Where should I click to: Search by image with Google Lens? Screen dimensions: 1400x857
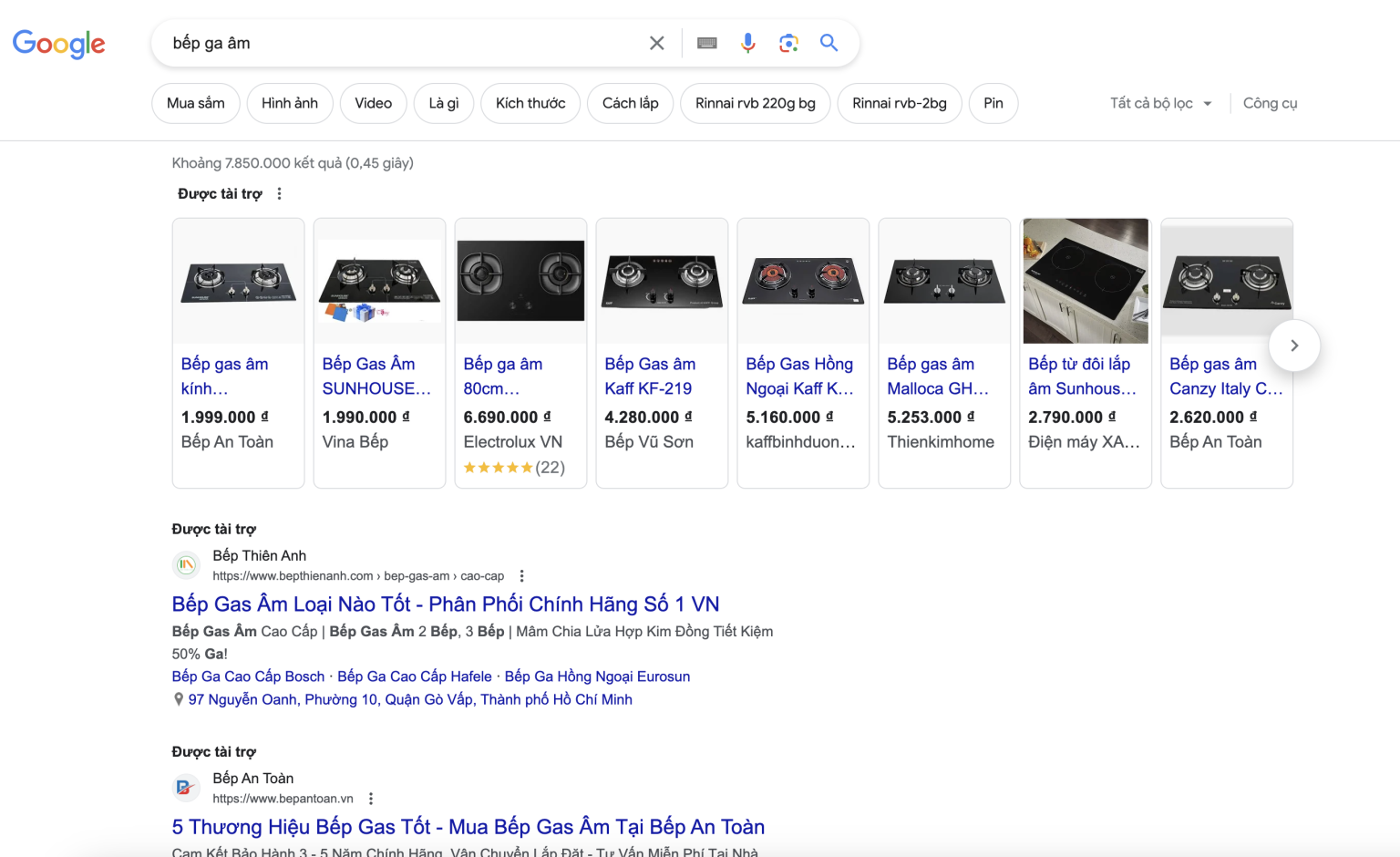788,43
